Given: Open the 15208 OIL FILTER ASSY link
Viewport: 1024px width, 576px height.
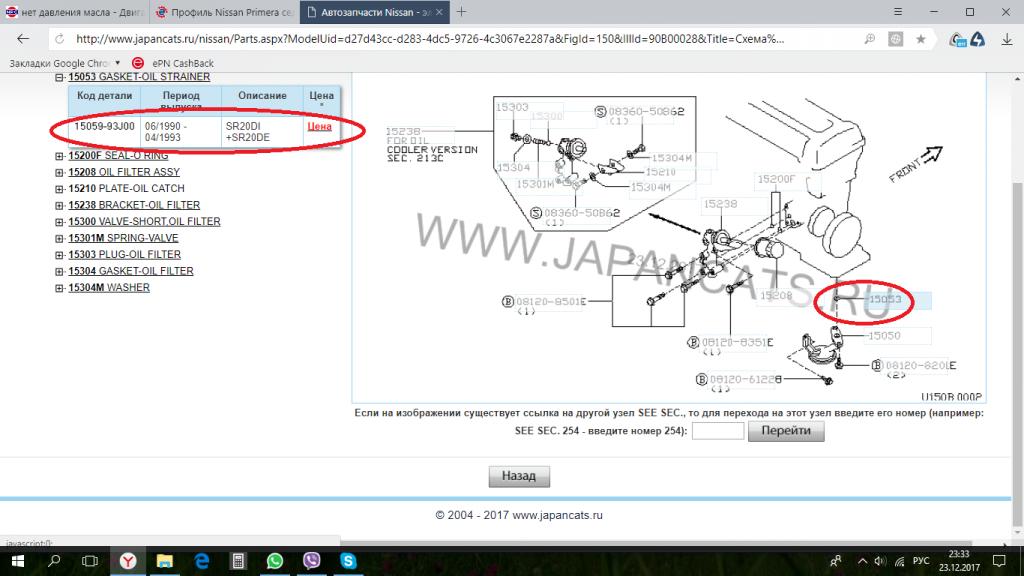Looking at the screenshot, I should [x=124, y=172].
